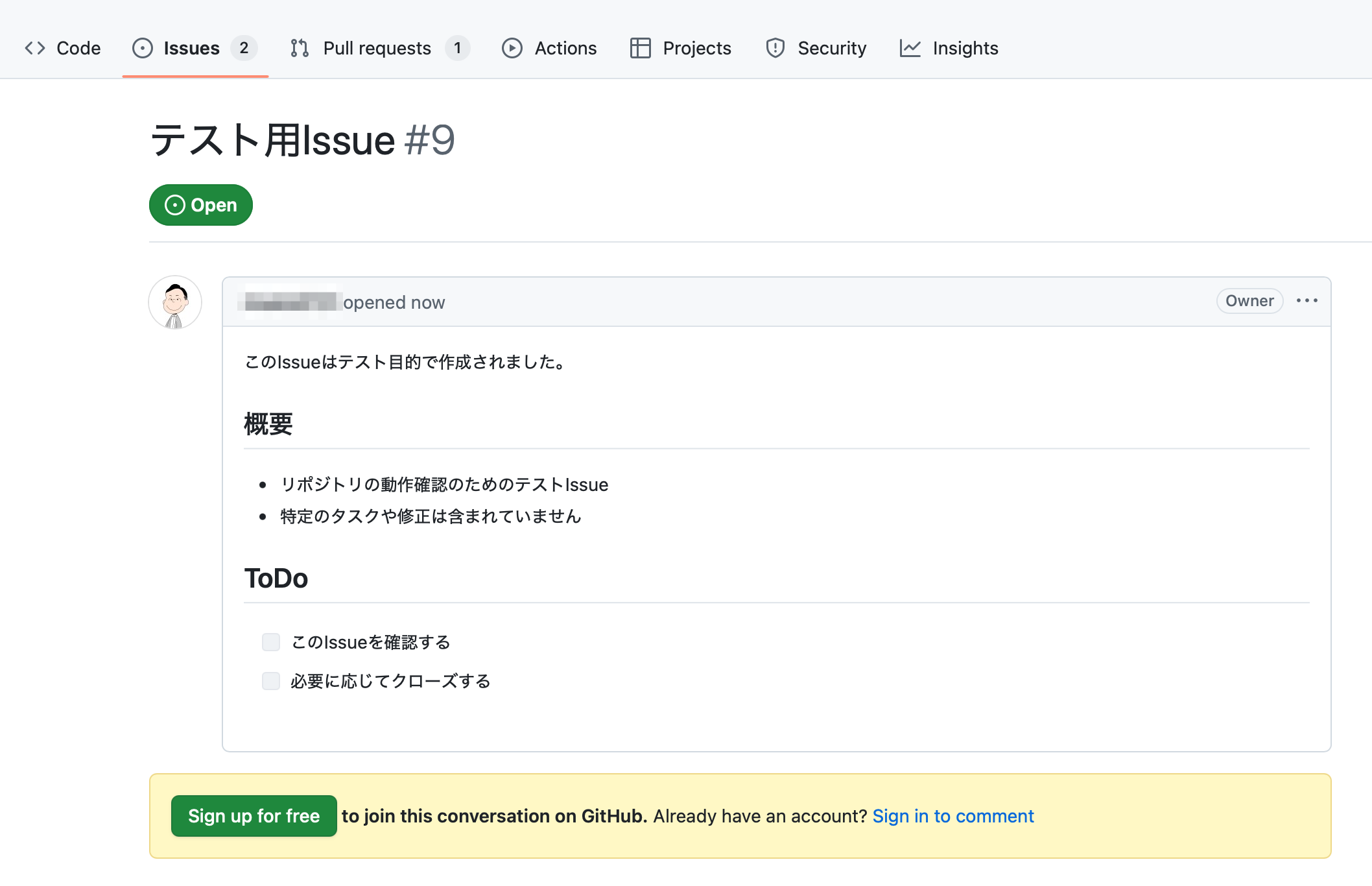
Task: Click the Actions play icon
Action: [512, 48]
